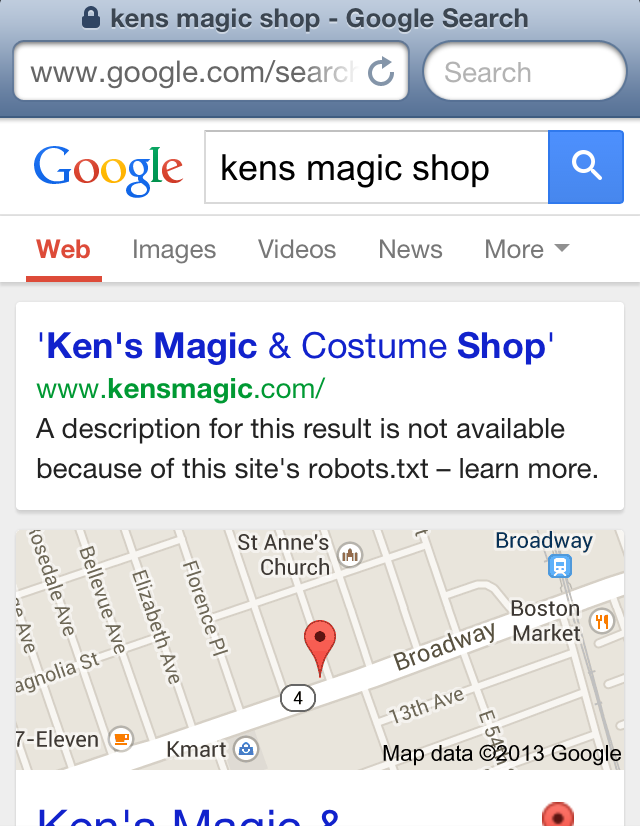Image resolution: width=640 pixels, height=826 pixels.
Task: Switch to the Videos tab
Action: click(x=297, y=249)
